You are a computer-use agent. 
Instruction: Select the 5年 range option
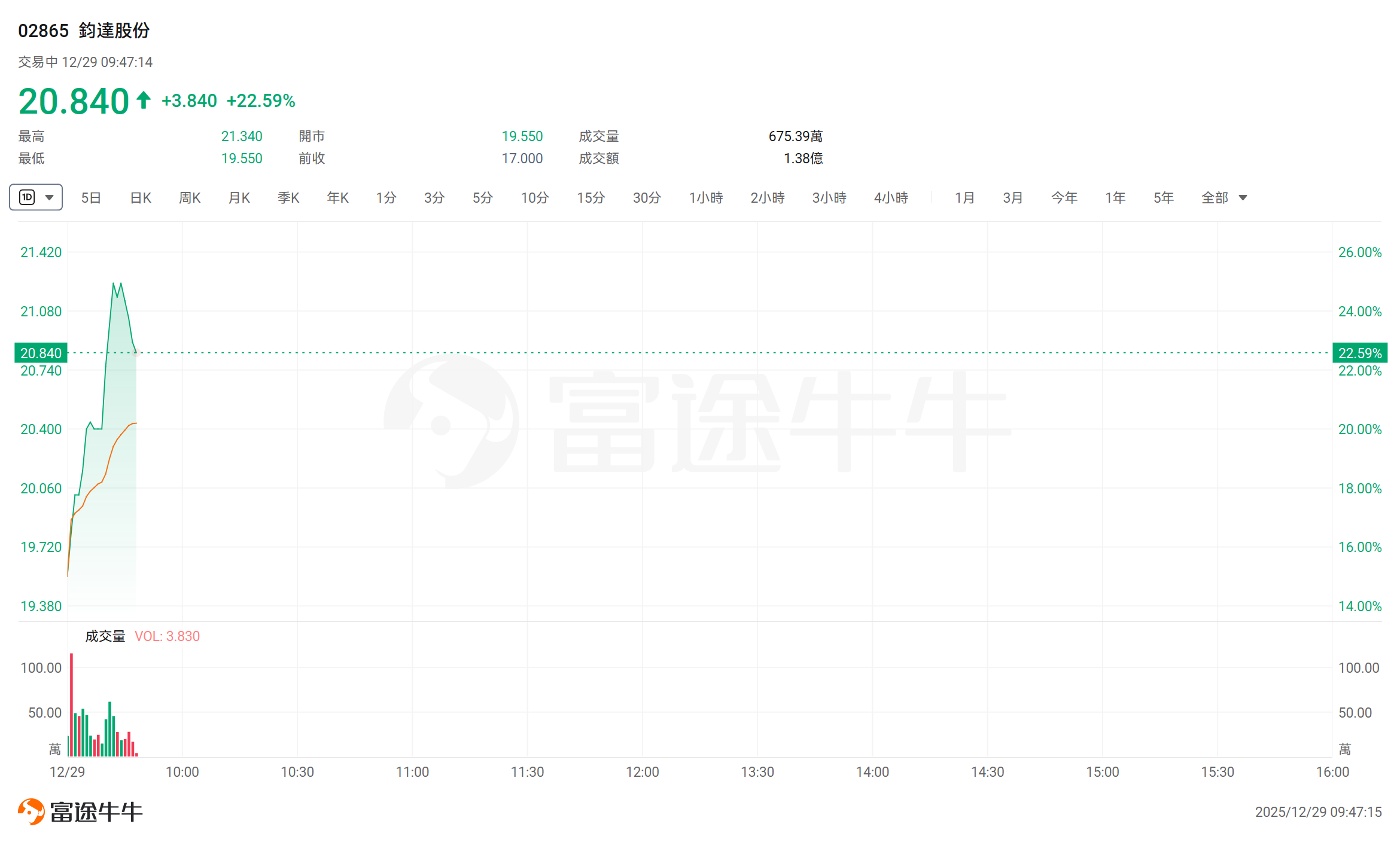[x=1163, y=197]
